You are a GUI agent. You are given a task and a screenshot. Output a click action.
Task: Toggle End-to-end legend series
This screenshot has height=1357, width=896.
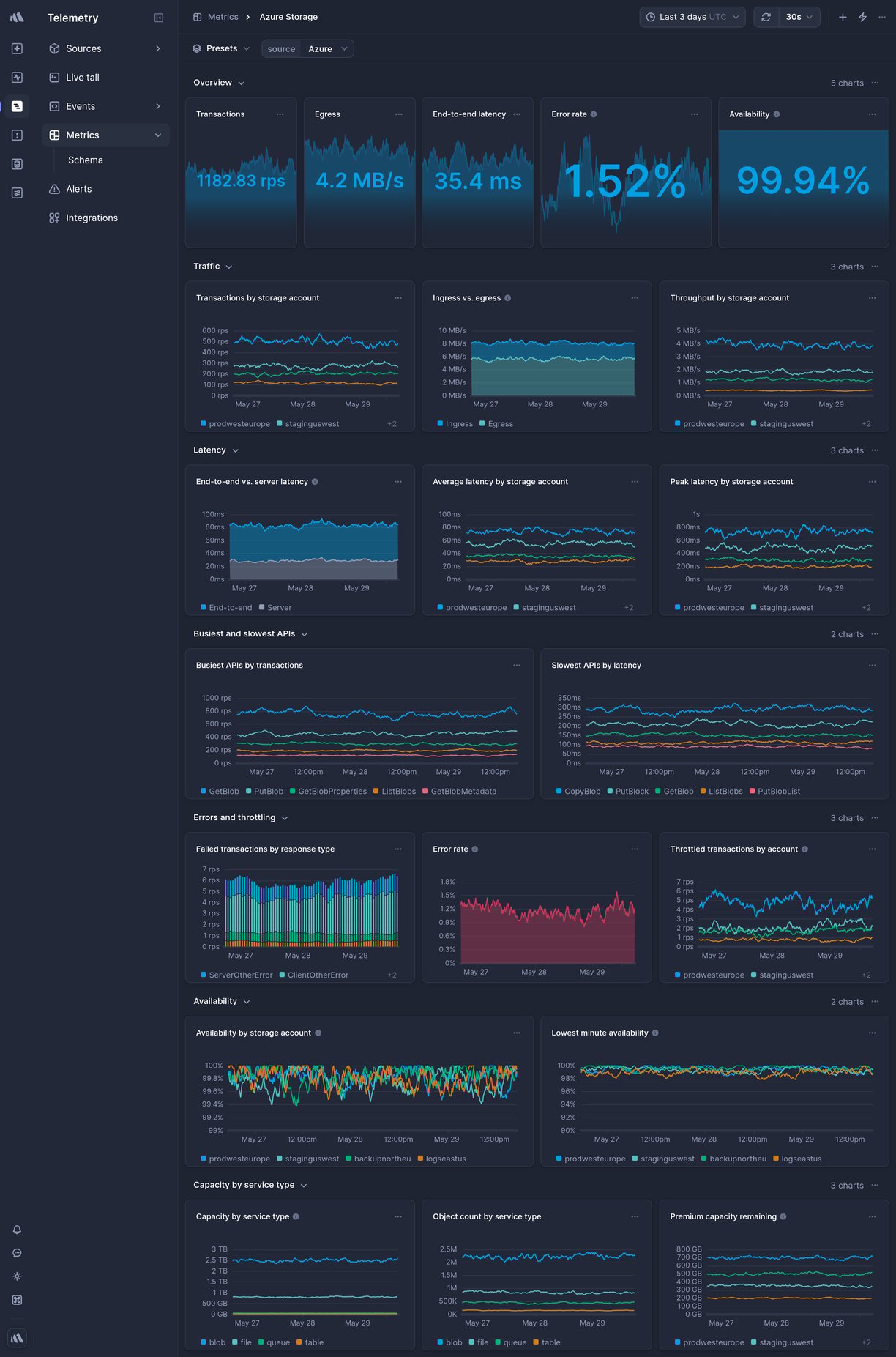(x=226, y=608)
